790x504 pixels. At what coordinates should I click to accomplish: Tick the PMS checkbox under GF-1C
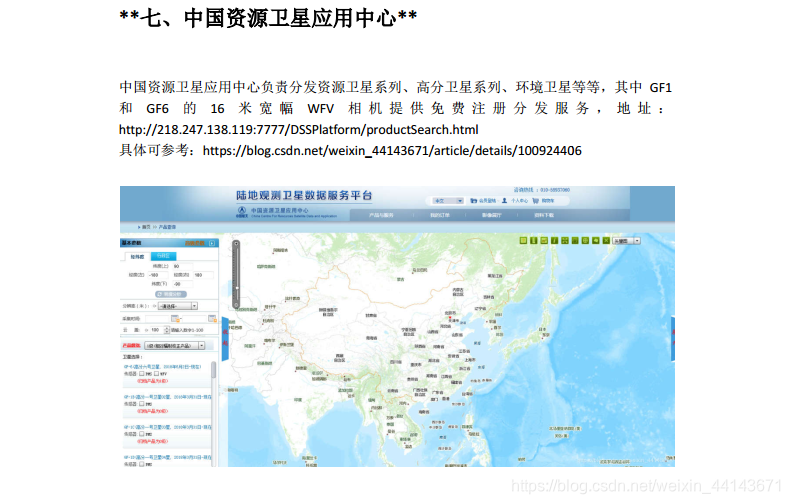point(142,433)
